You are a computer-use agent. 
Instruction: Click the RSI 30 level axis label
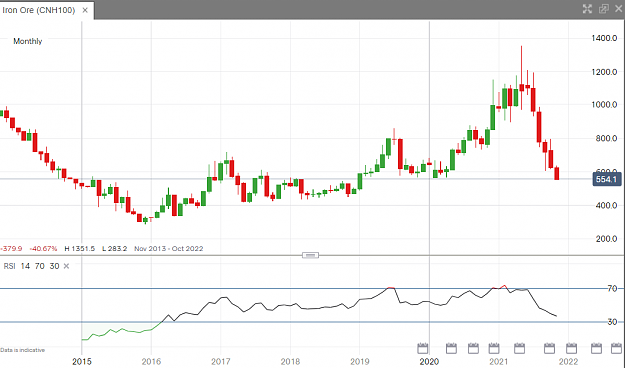pos(612,322)
